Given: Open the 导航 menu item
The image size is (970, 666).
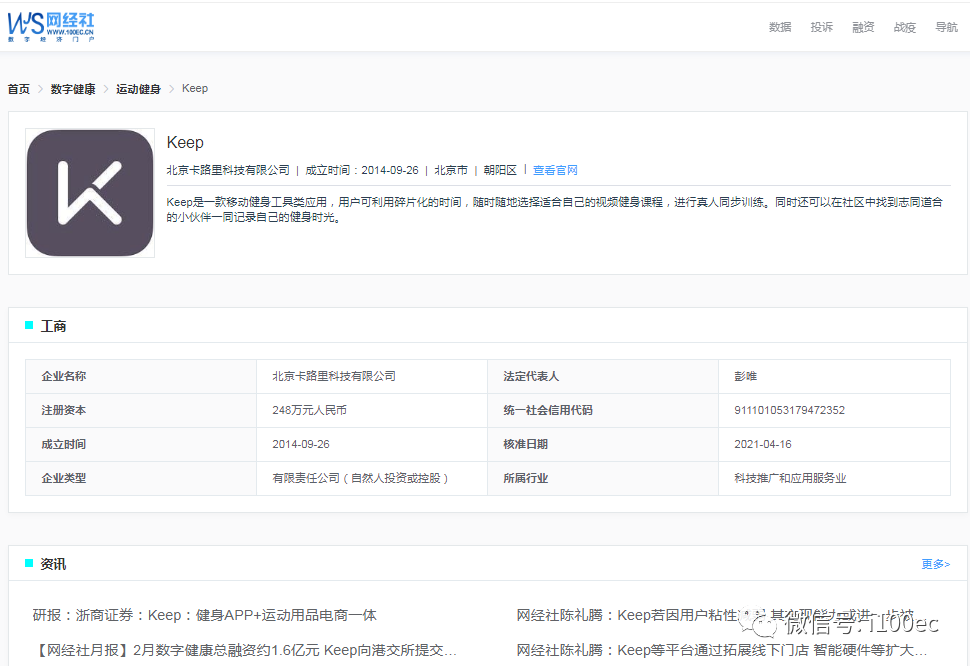Looking at the screenshot, I should point(946,27).
